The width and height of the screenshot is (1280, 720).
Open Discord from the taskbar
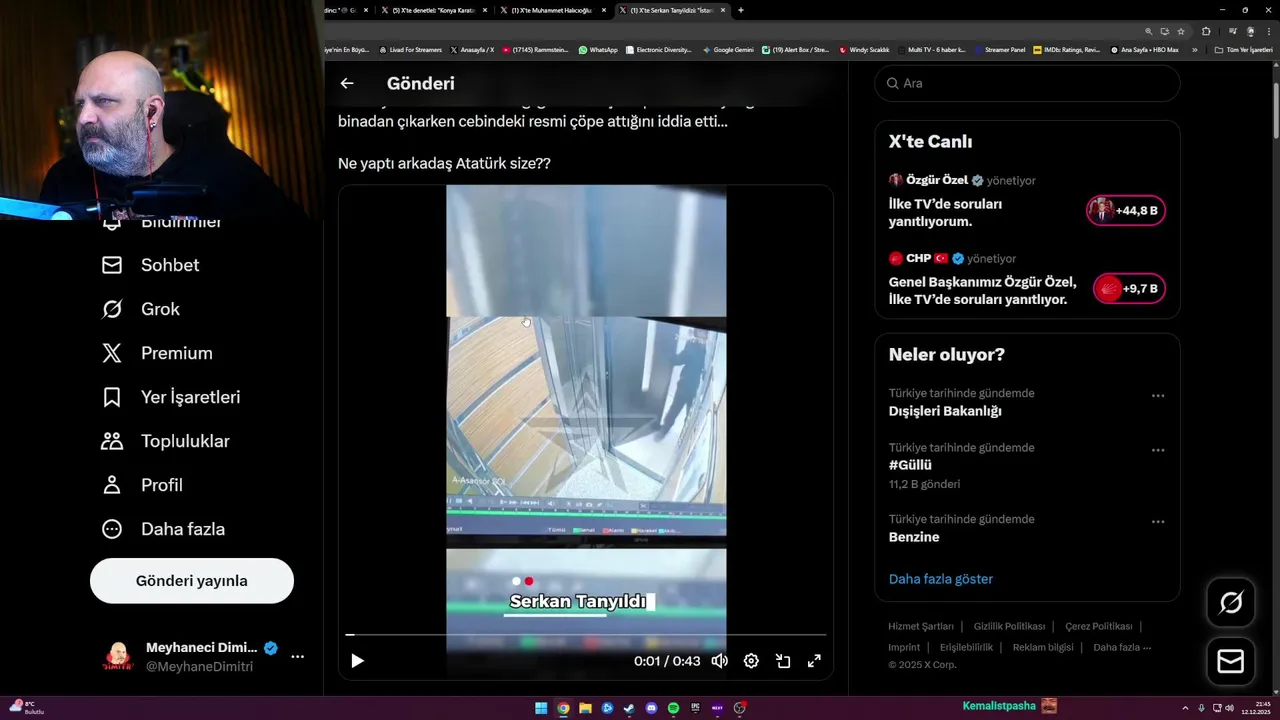coord(651,708)
